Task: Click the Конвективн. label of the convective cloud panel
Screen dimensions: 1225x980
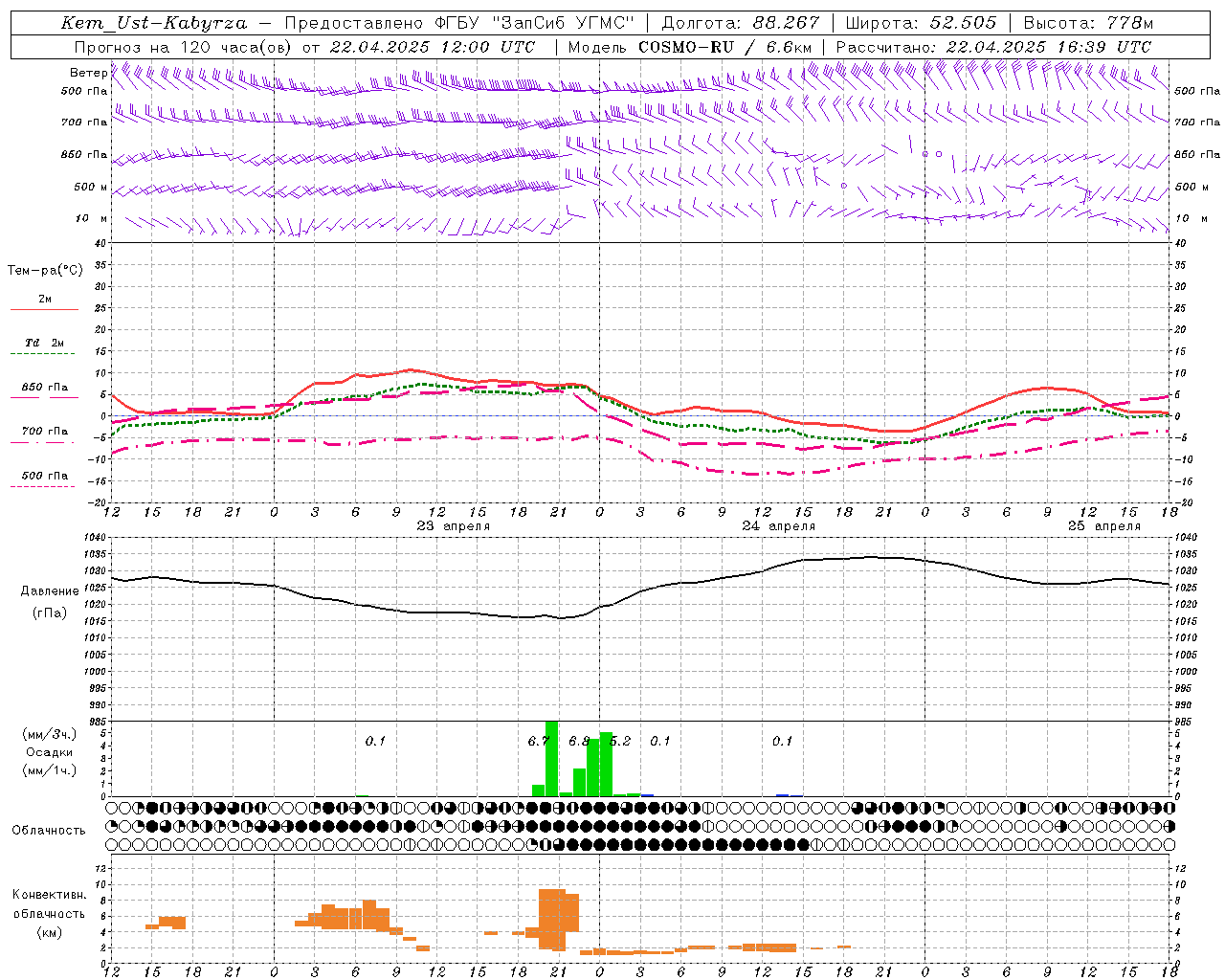Action: (50, 895)
